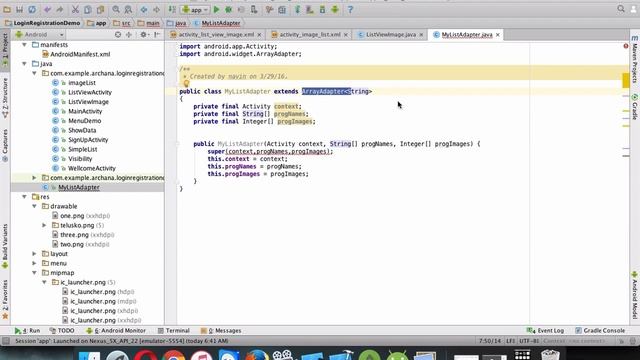Open the Structure side tab
Viewport: 640px width, 360px height.
5,98
